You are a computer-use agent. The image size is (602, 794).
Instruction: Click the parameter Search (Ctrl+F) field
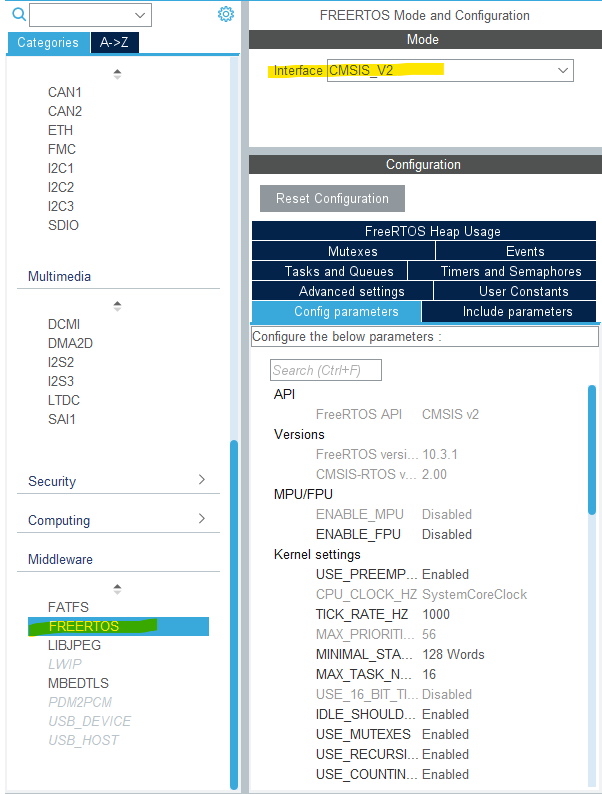coord(326,370)
